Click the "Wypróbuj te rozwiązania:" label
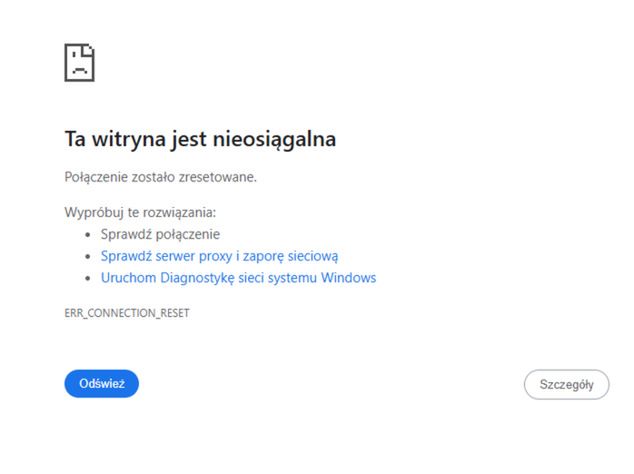The image size is (634, 474). coord(140,213)
